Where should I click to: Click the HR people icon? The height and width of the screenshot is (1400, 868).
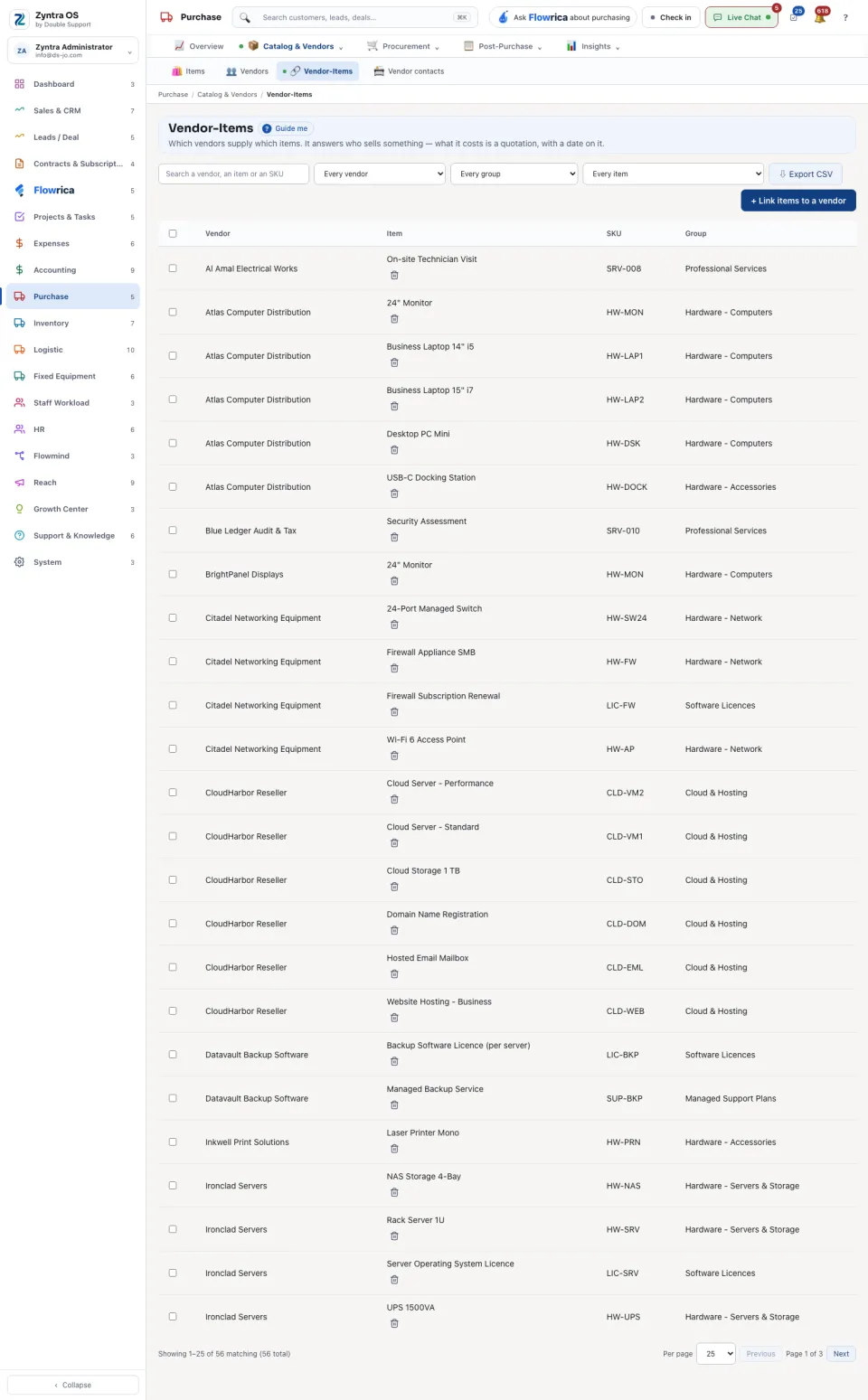[20, 429]
